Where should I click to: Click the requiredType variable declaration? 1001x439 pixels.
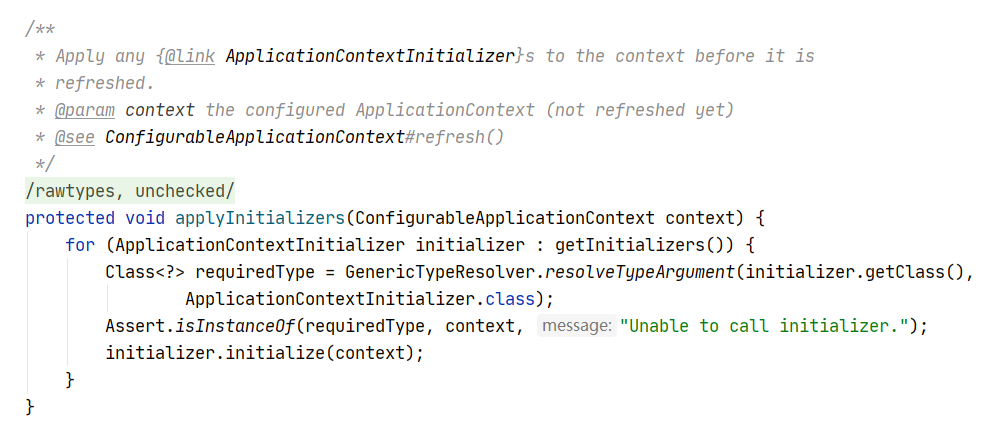pos(254,271)
